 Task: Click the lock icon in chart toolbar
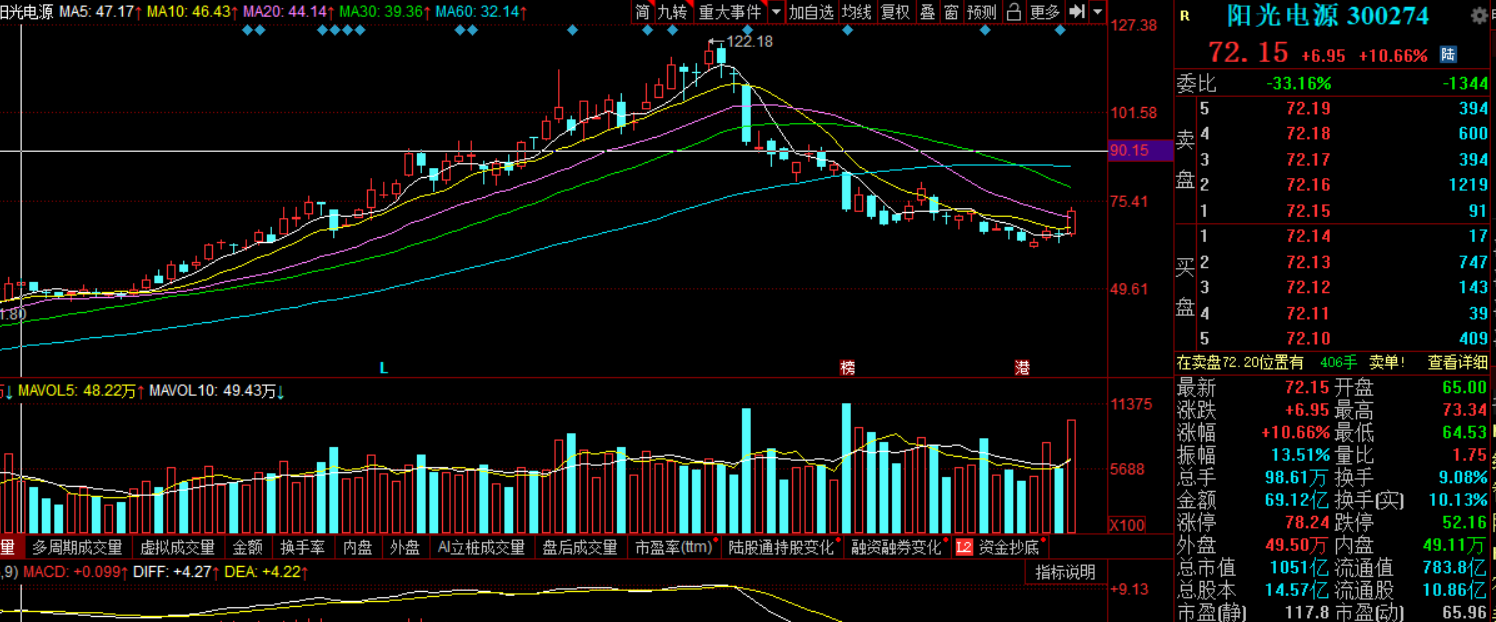point(1014,12)
